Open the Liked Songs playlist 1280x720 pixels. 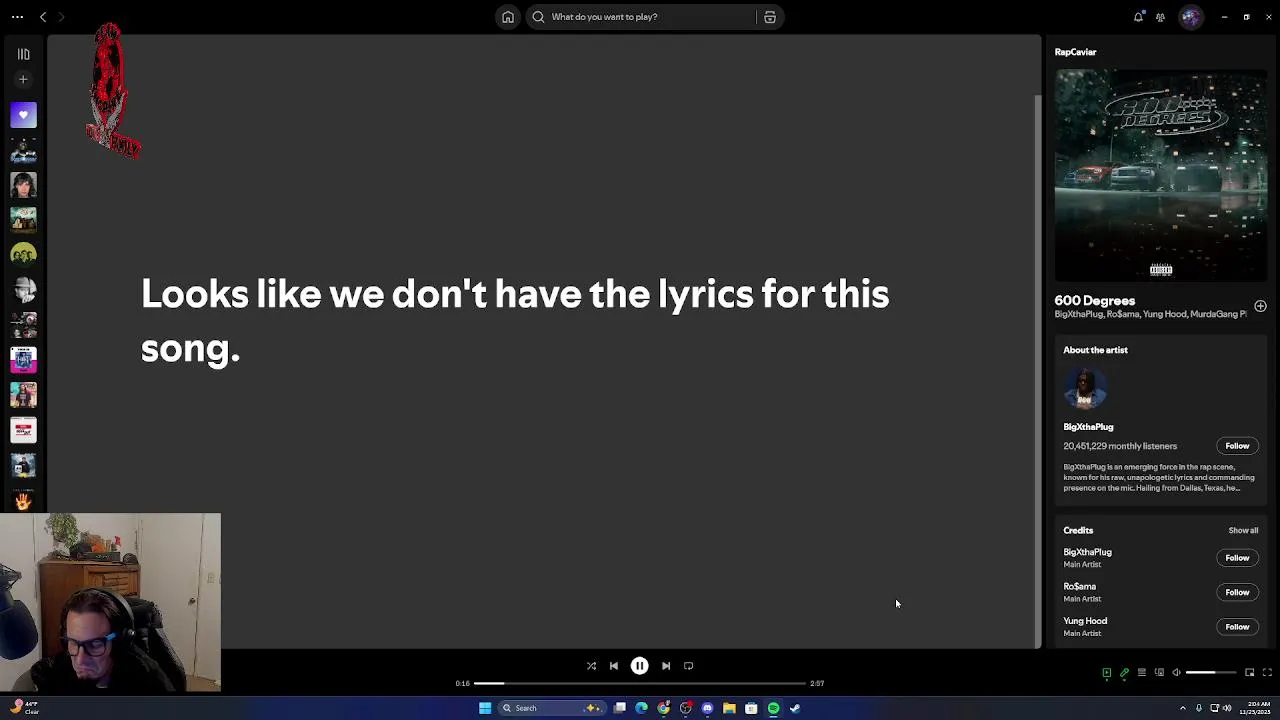[x=23, y=115]
